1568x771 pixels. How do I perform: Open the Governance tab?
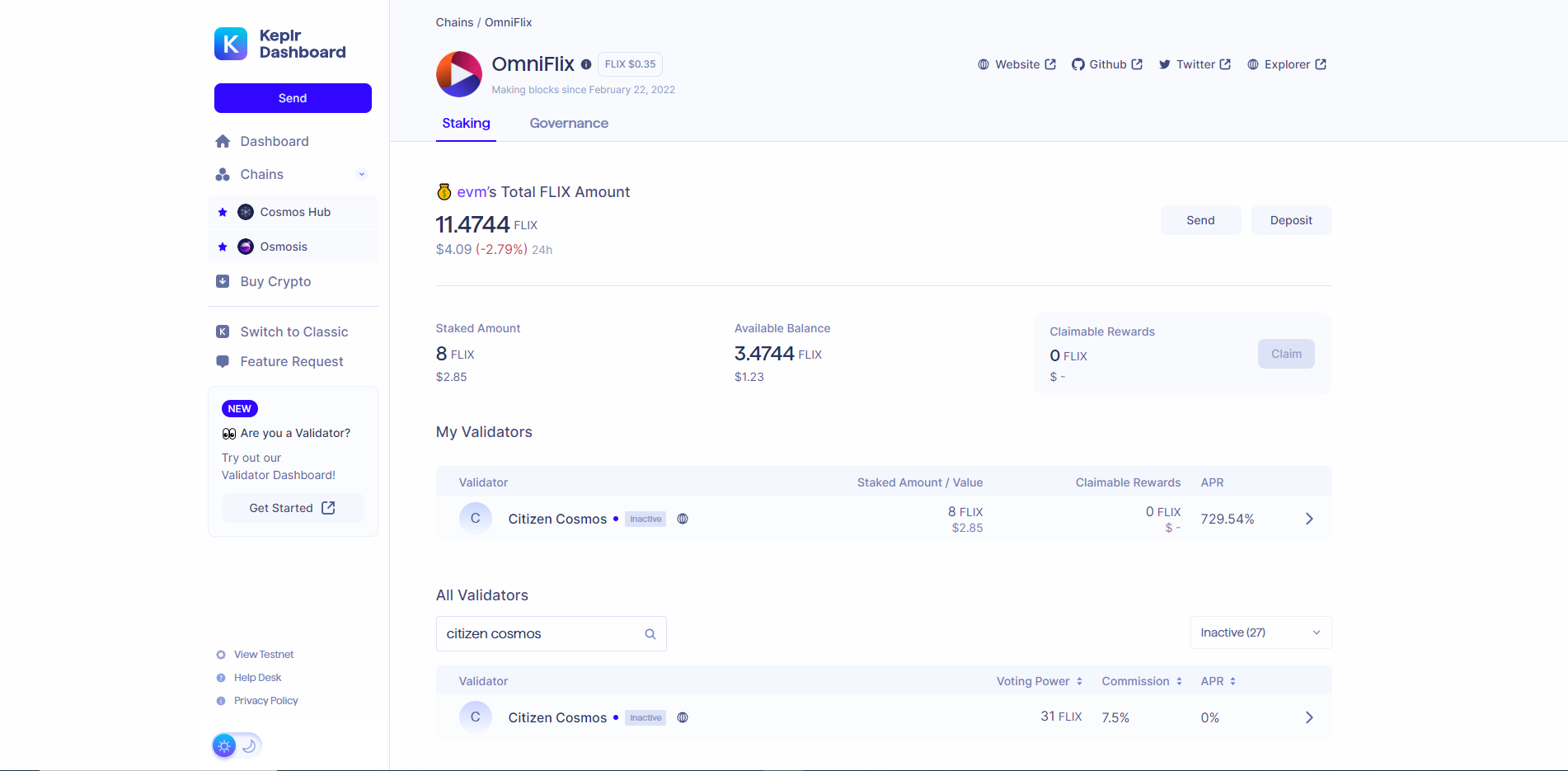pos(569,123)
